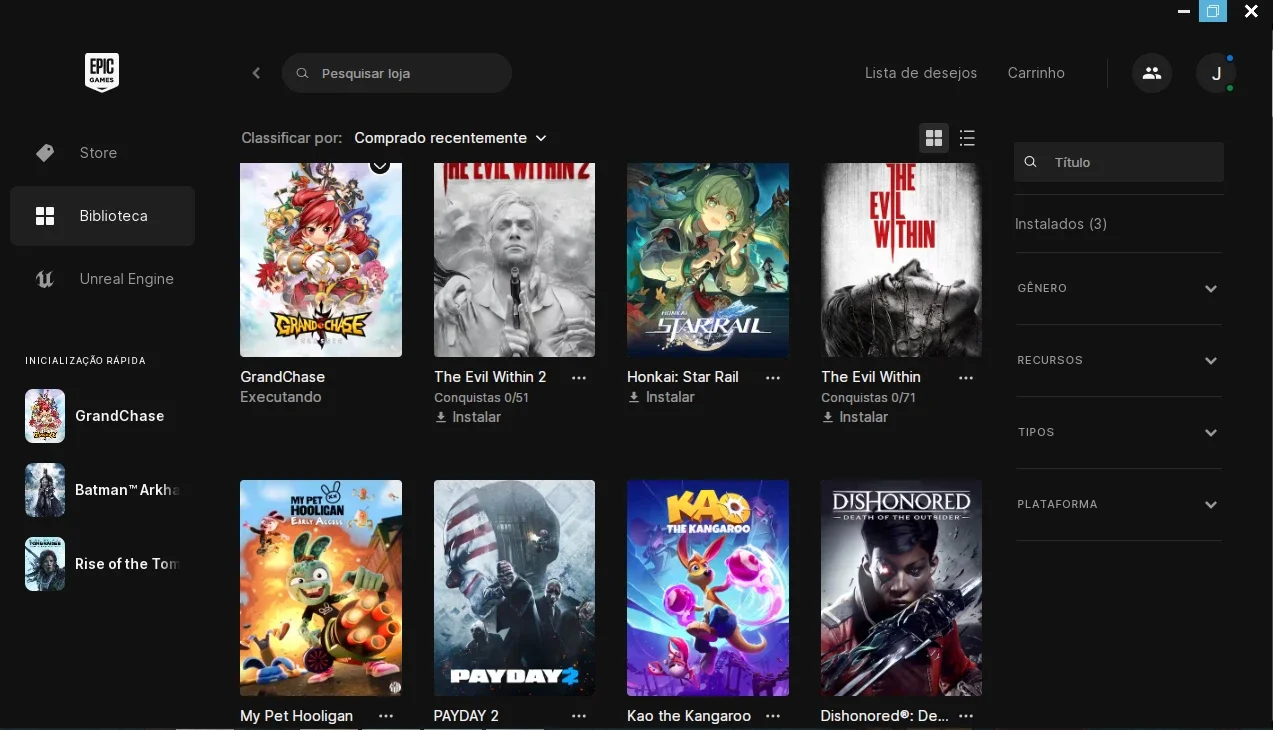
Task: Open Unreal Engine section label
Action: pyautogui.click(x=127, y=279)
